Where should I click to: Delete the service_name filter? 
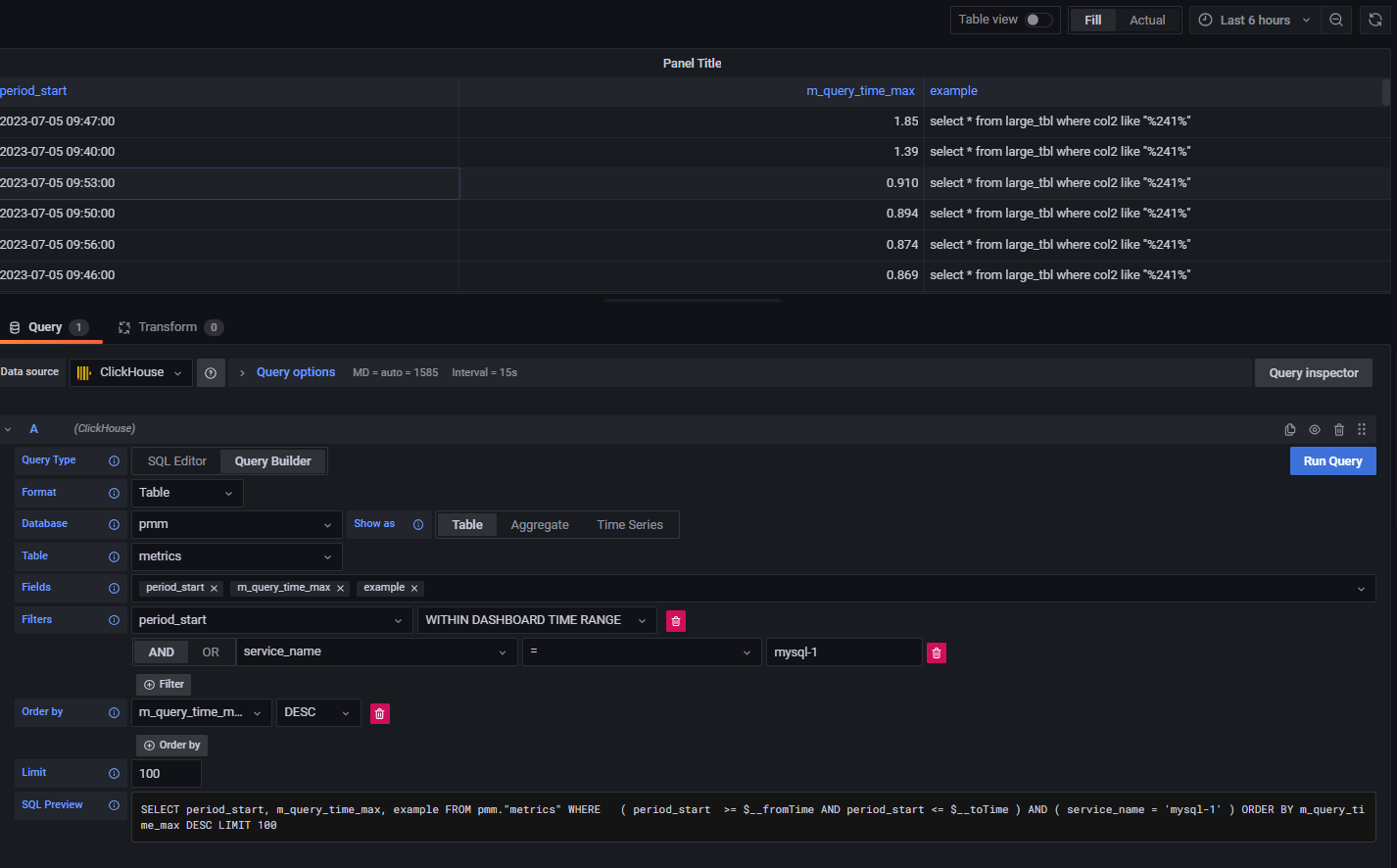937,653
